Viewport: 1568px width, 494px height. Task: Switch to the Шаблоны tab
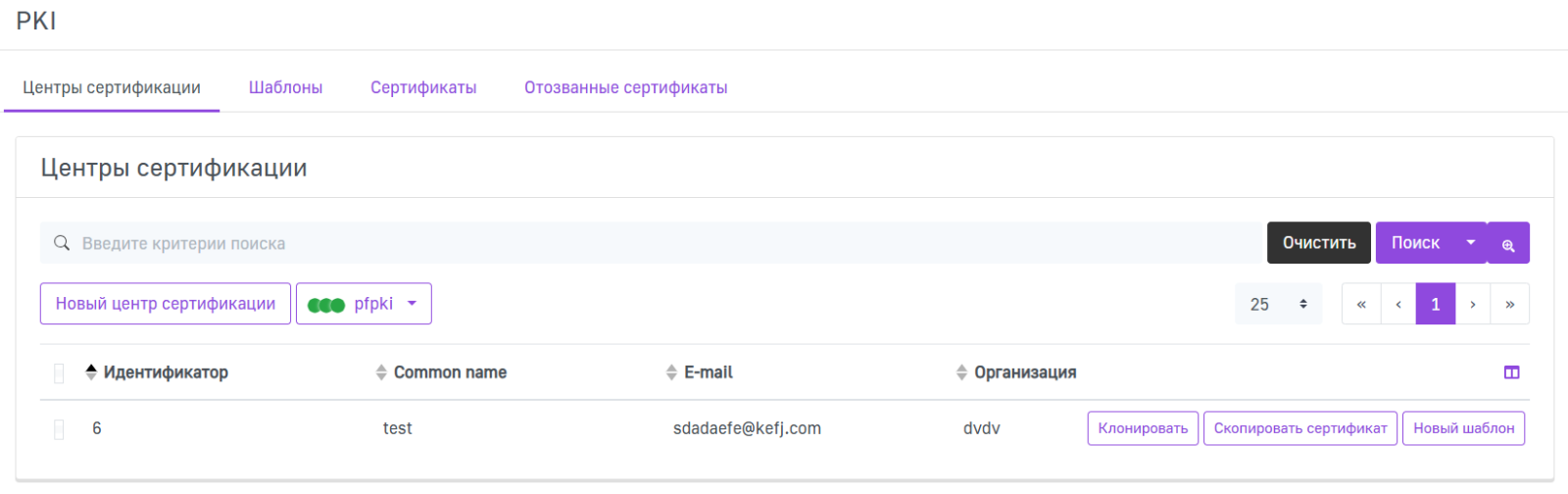tap(285, 88)
